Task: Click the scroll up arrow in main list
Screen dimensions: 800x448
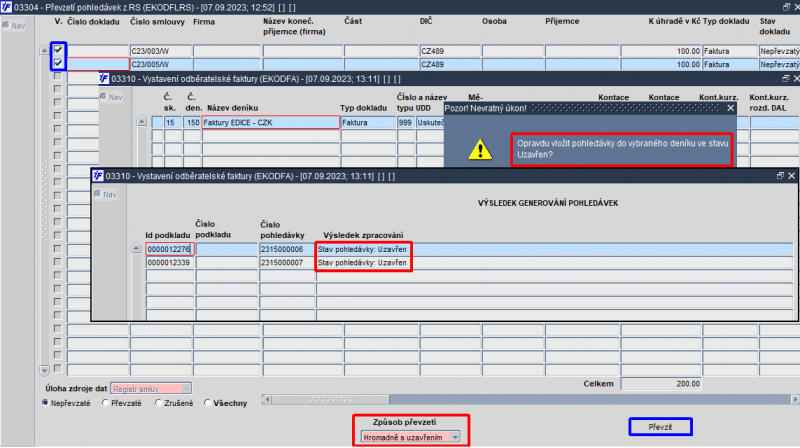Action: pos(44,51)
